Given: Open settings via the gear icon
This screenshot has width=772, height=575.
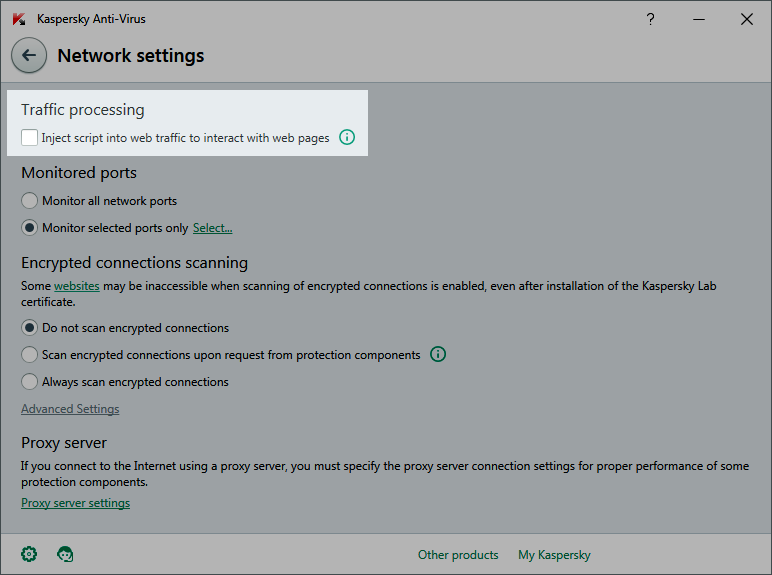Looking at the screenshot, I should [x=29, y=554].
